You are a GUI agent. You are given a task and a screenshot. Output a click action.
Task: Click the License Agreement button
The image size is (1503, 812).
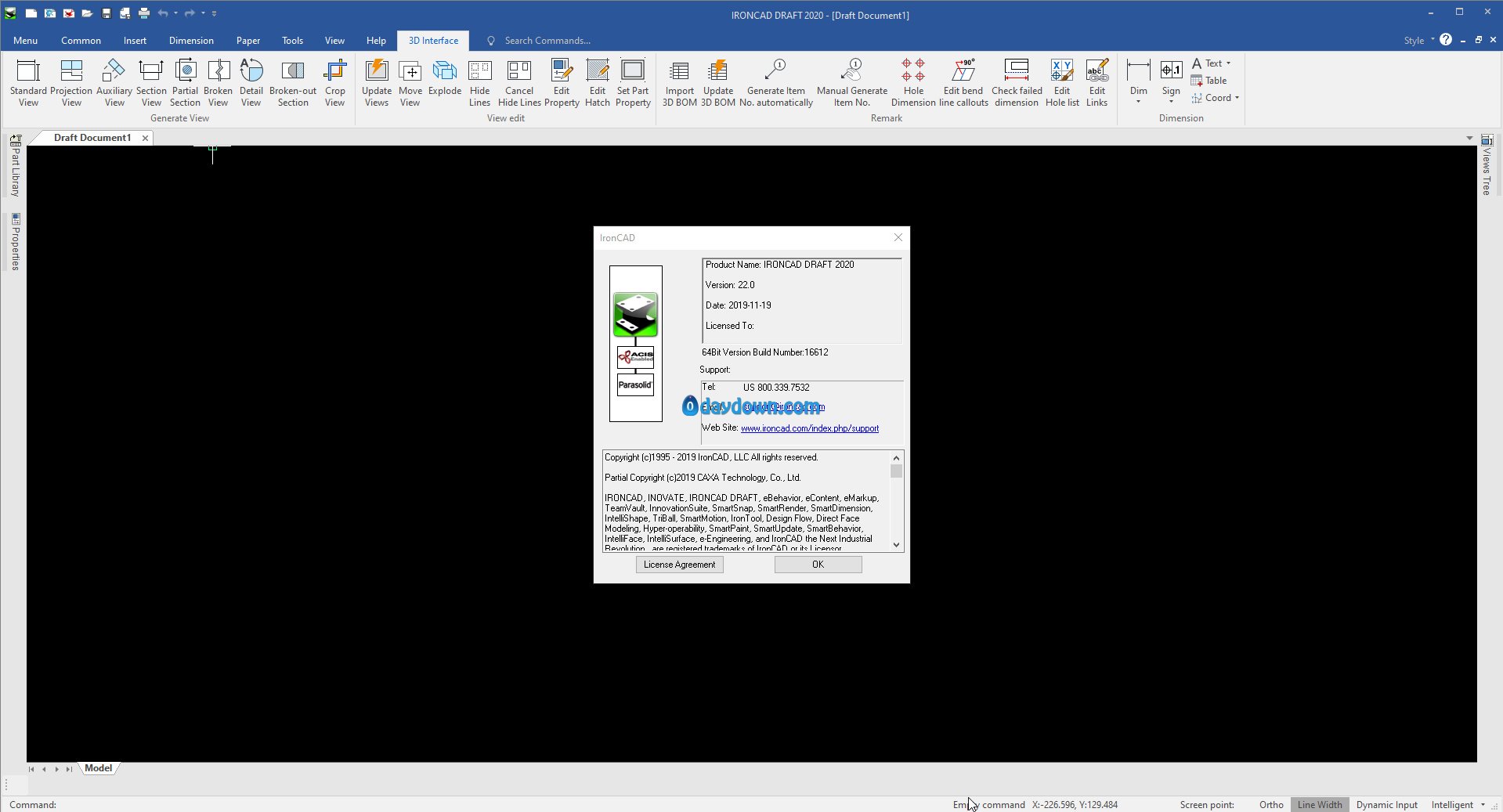(x=679, y=565)
